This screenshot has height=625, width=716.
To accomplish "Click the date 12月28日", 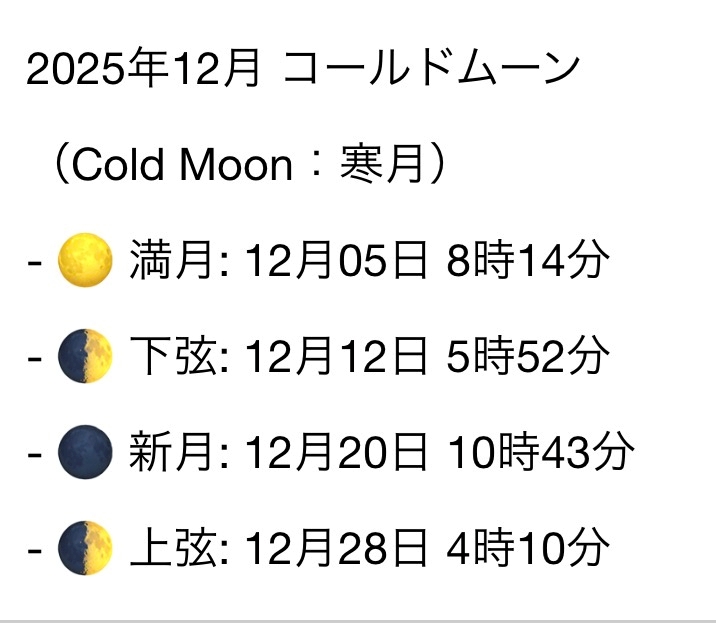I will coord(336,547).
